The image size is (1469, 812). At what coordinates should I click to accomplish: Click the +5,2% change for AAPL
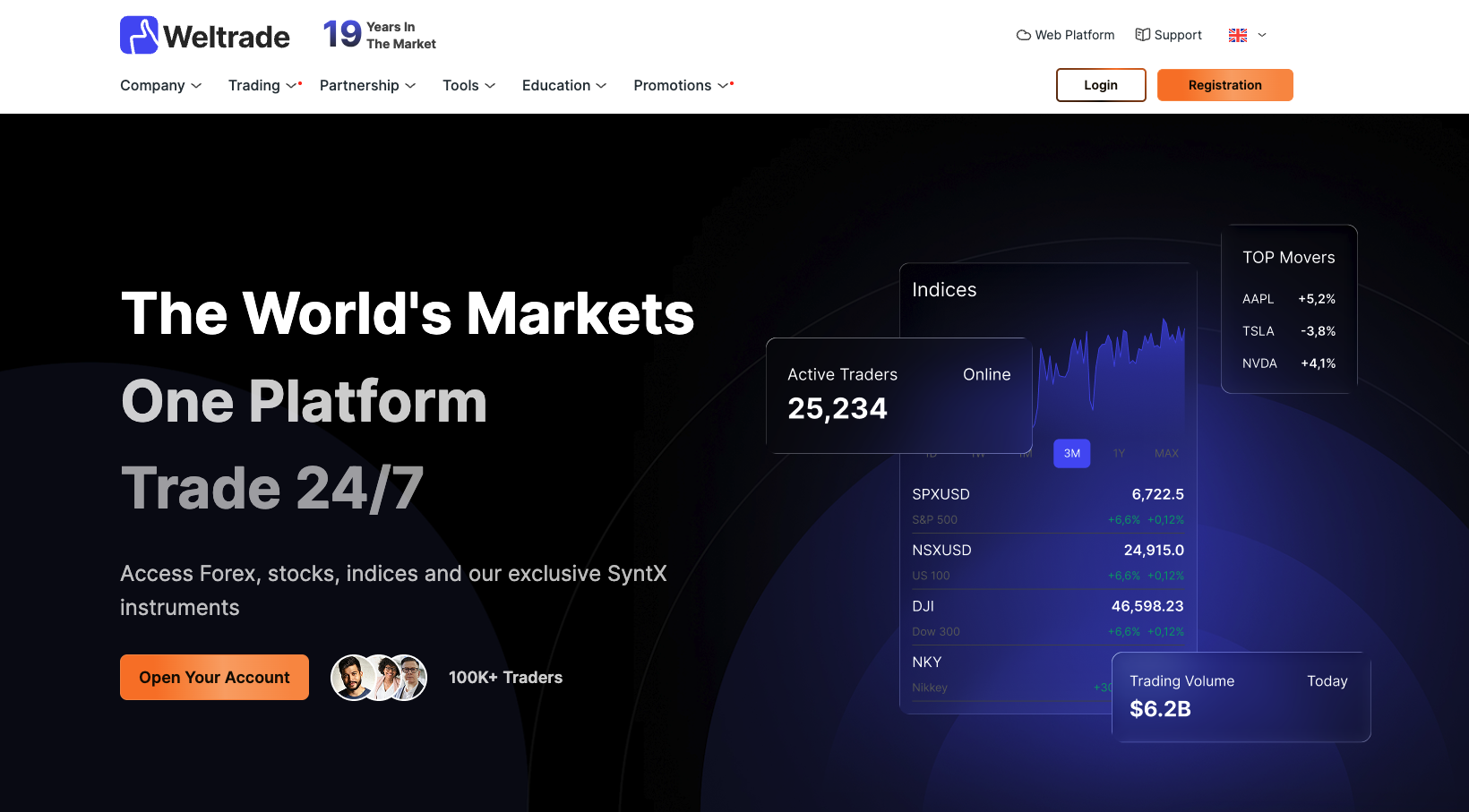coord(1317,299)
